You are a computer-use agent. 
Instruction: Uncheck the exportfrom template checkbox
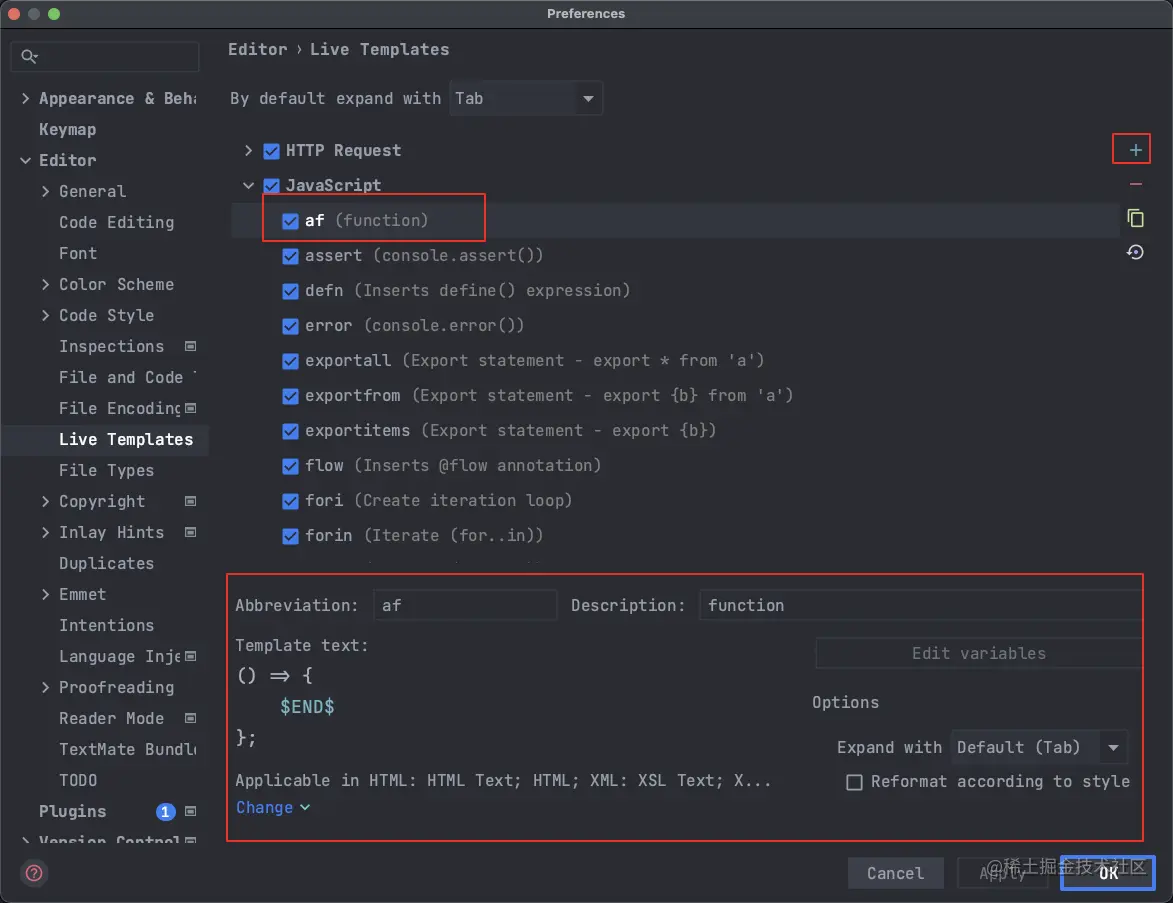(x=290, y=396)
